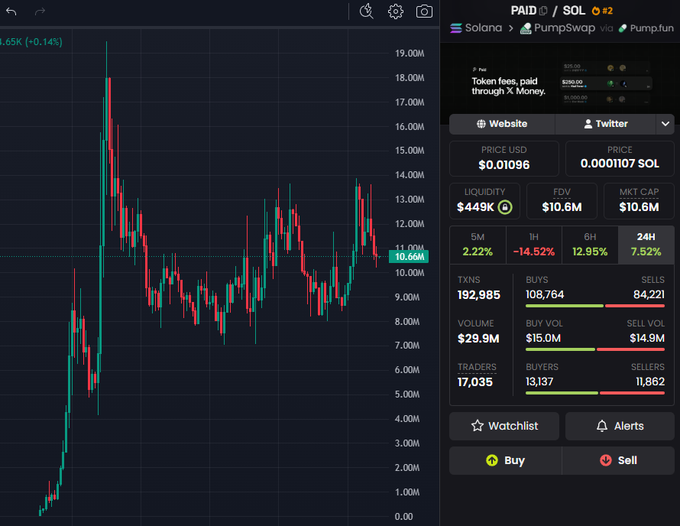Click the Solana chain link

click(x=476, y=28)
